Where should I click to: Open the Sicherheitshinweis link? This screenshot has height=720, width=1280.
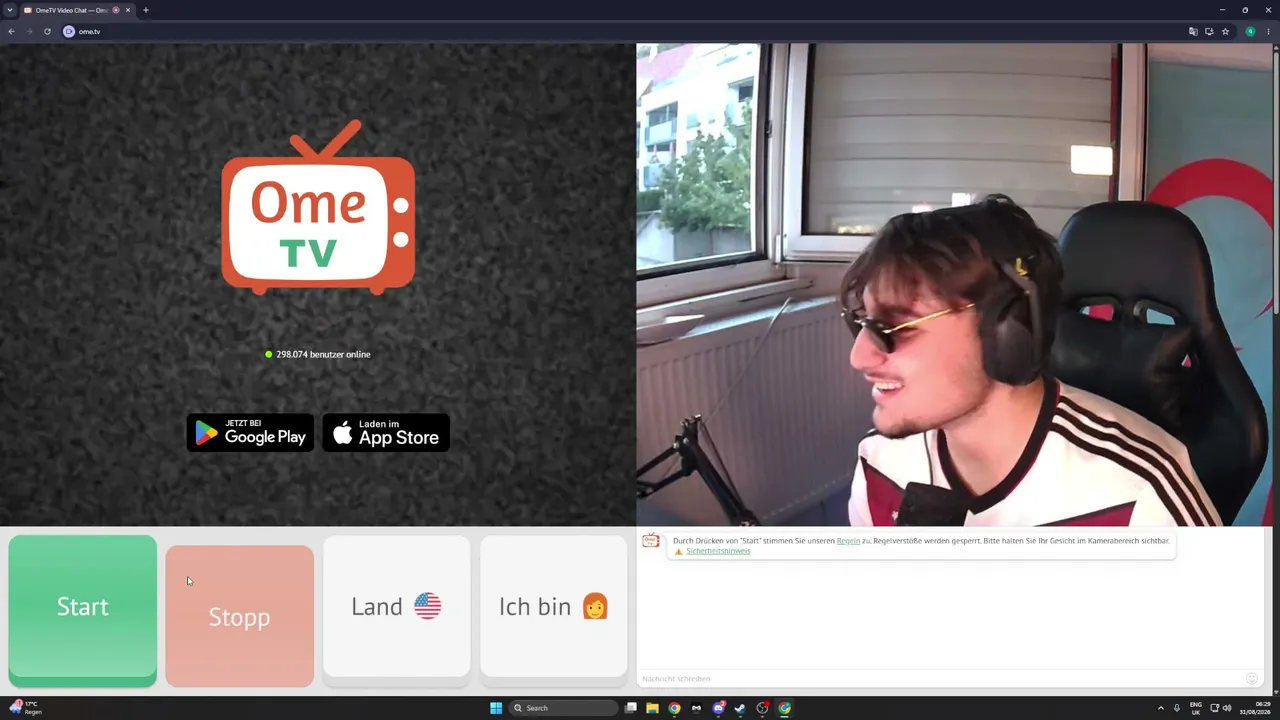tap(718, 551)
